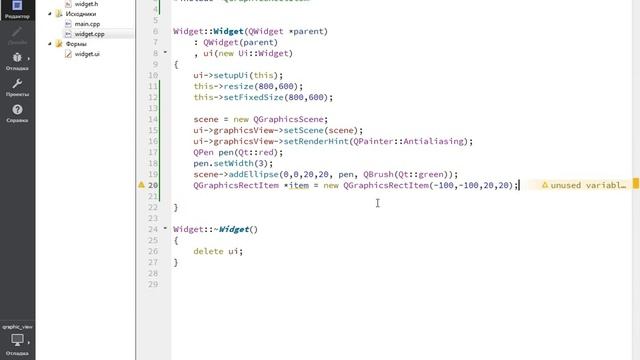The height and width of the screenshot is (360, 640).
Task: Open the arrow next to Отладка debug mode
Action: pos(29,58)
